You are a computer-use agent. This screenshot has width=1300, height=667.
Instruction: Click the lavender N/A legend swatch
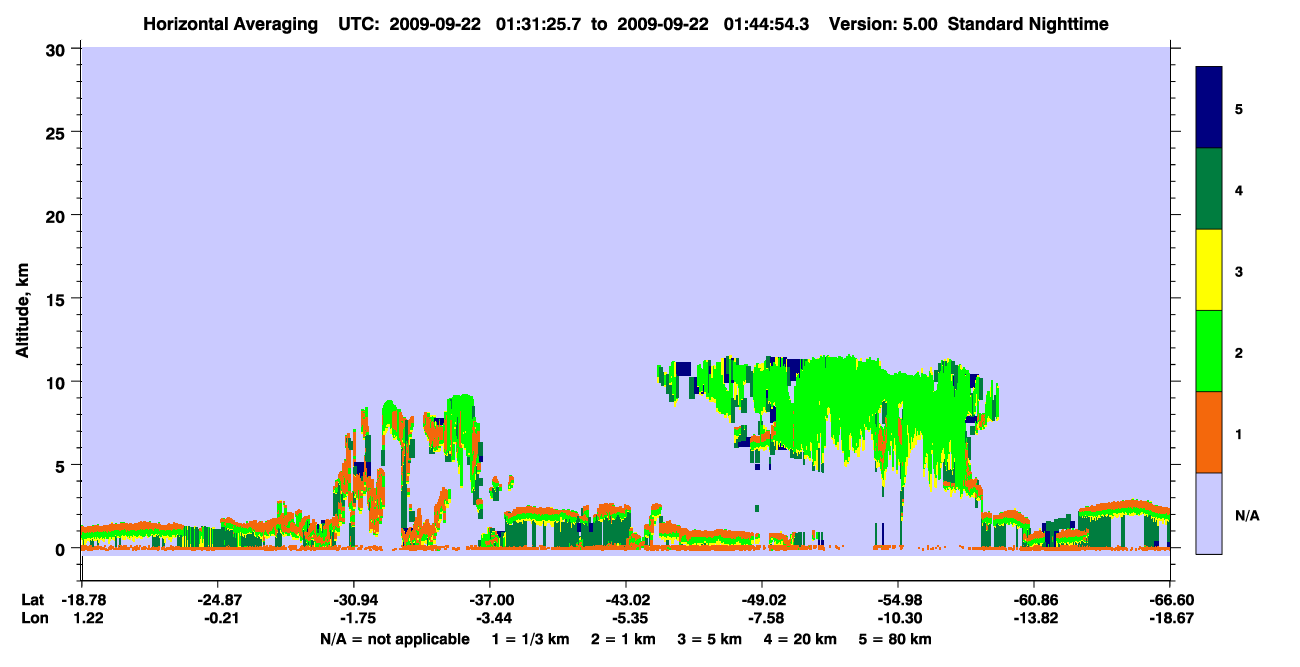click(x=1209, y=513)
